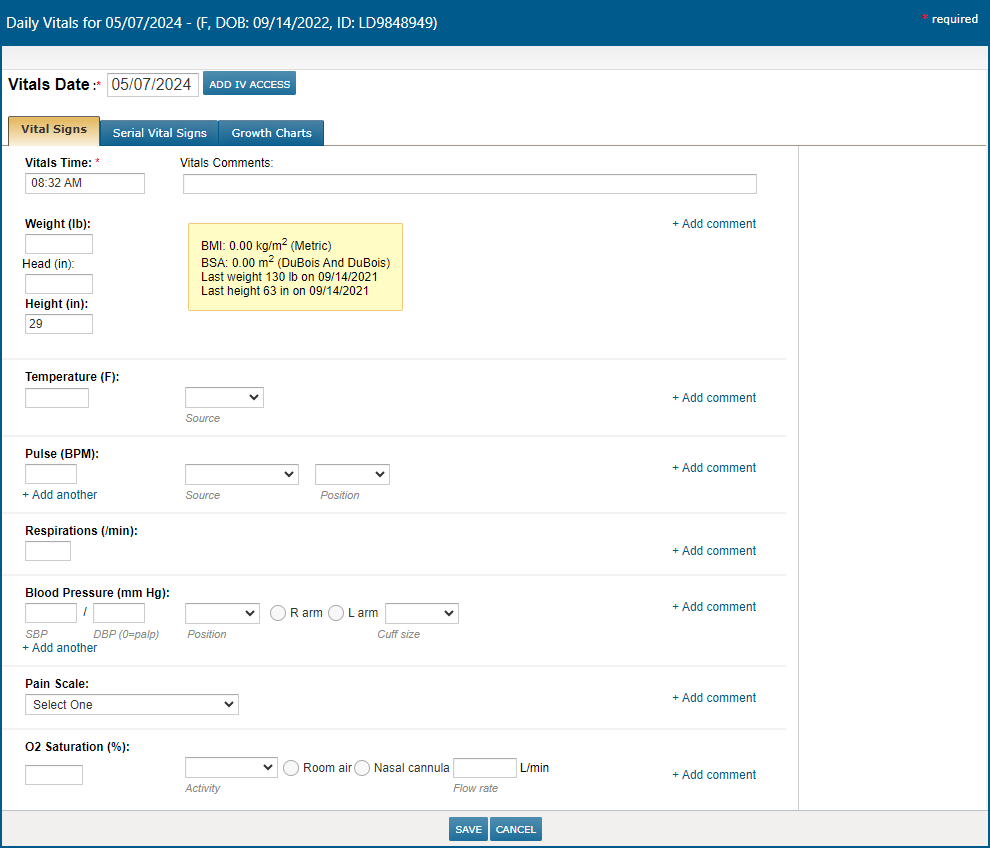Focus the Vitals Comments text field
Image resolution: width=990 pixels, height=848 pixels.
[469, 184]
